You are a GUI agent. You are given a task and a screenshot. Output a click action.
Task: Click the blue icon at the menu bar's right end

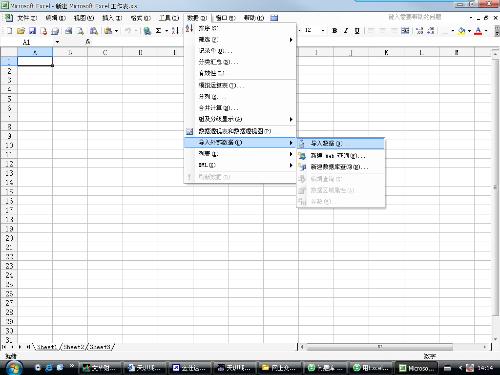pyautogui.click(x=274, y=18)
